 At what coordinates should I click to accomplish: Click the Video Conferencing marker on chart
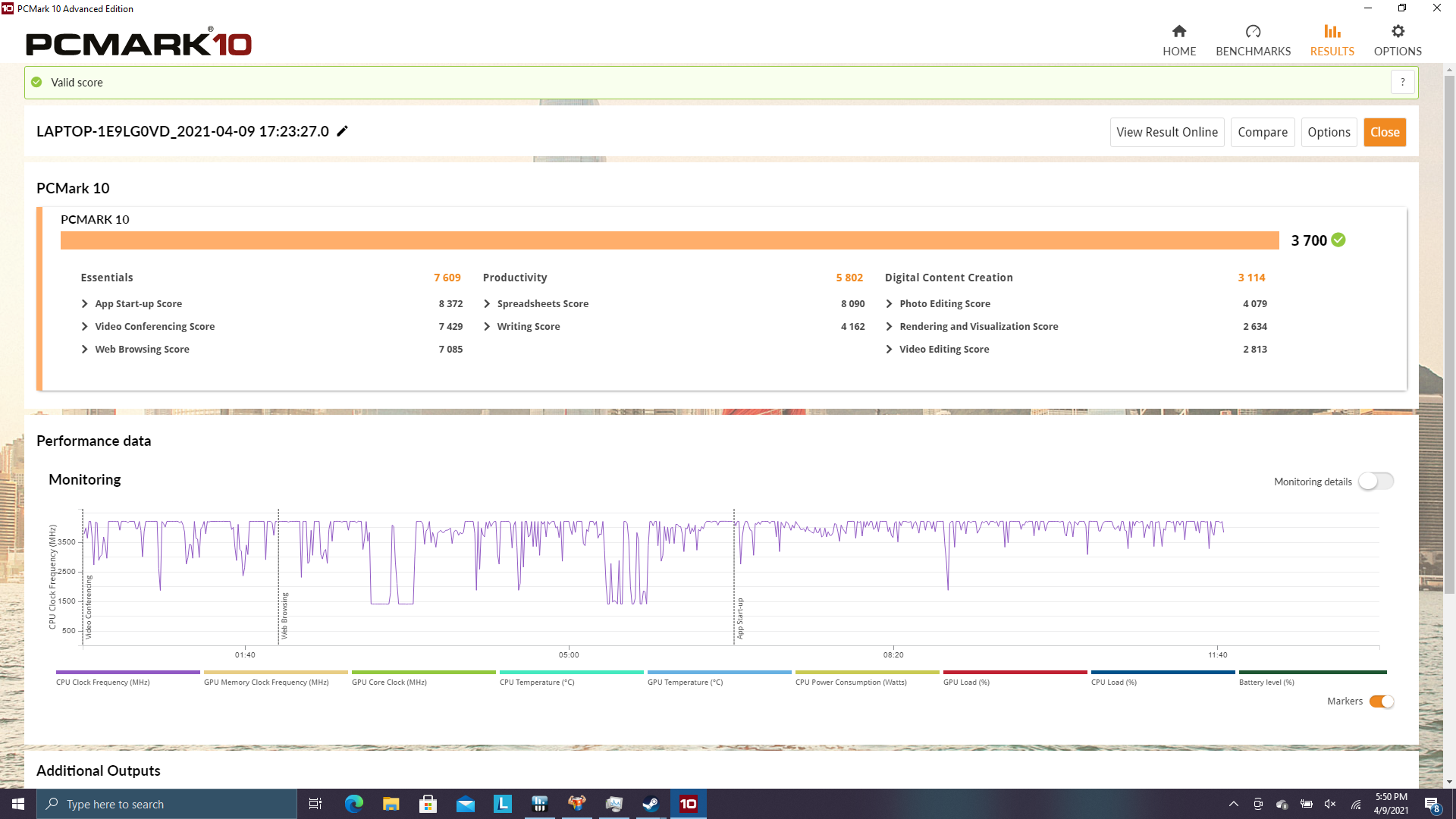pos(89,607)
